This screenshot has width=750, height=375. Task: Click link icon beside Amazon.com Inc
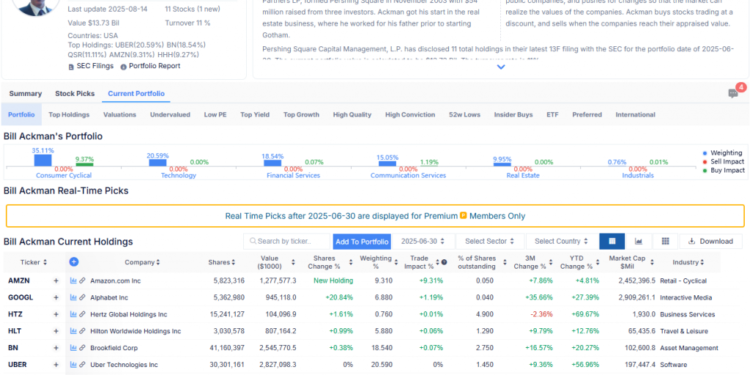pyautogui.click(x=82, y=281)
